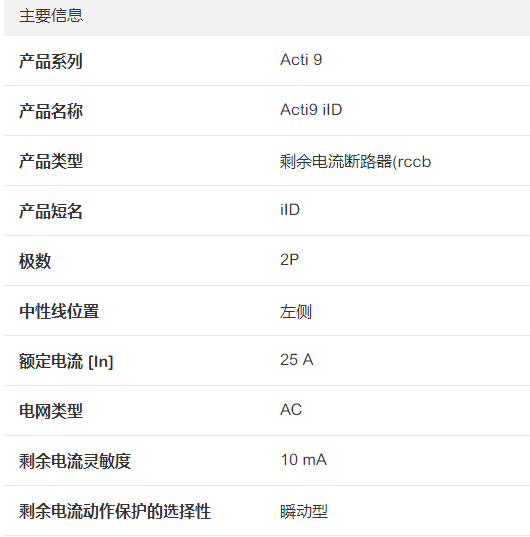Click the 剩余电流断路器(rccb value text
530x537 pixels.
[x=355, y=162]
